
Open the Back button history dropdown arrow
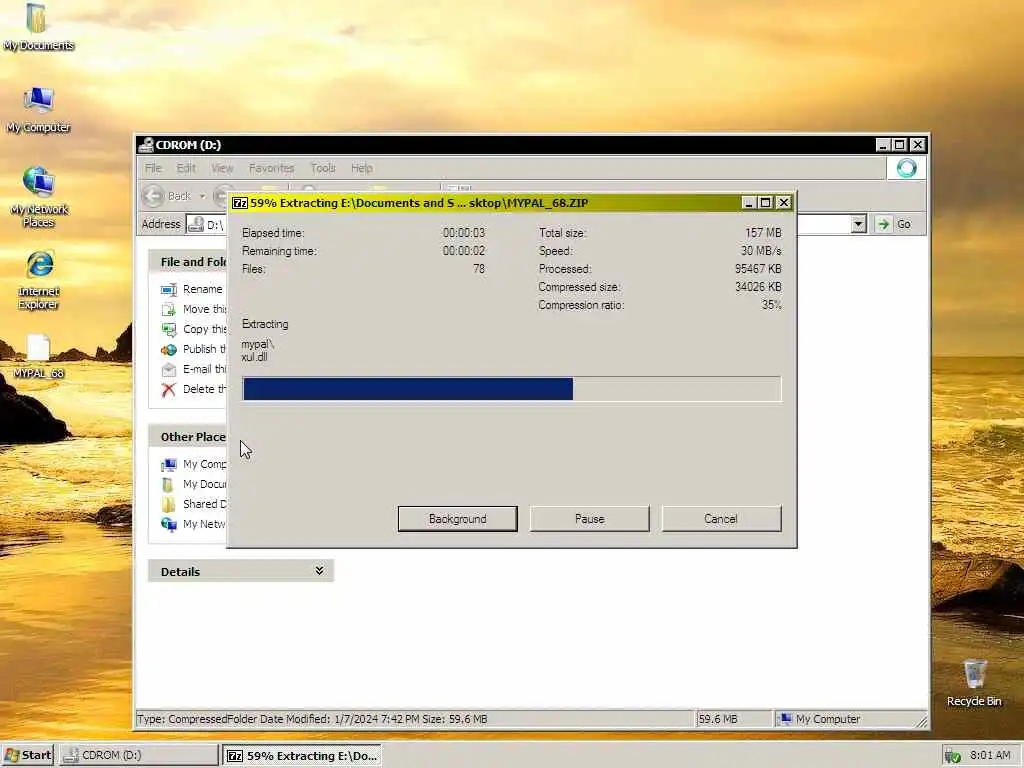click(202, 196)
